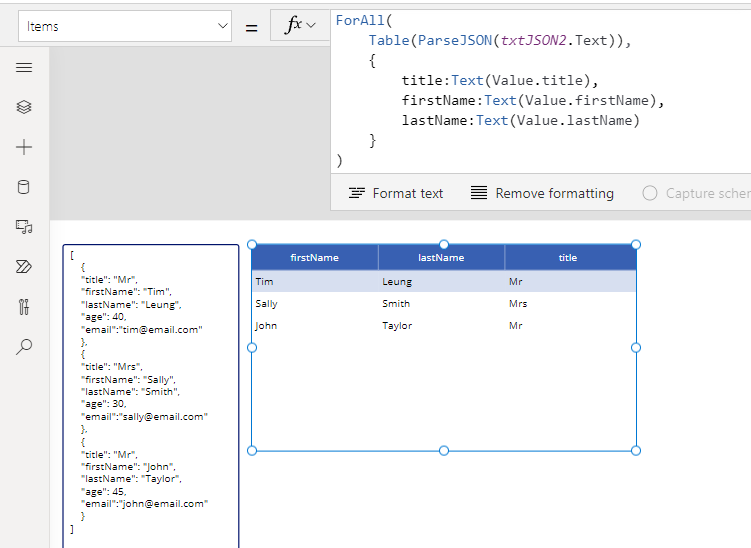Screen dimensions: 751x548
Task: Select the Sally Smith table row
Action: pos(443,304)
